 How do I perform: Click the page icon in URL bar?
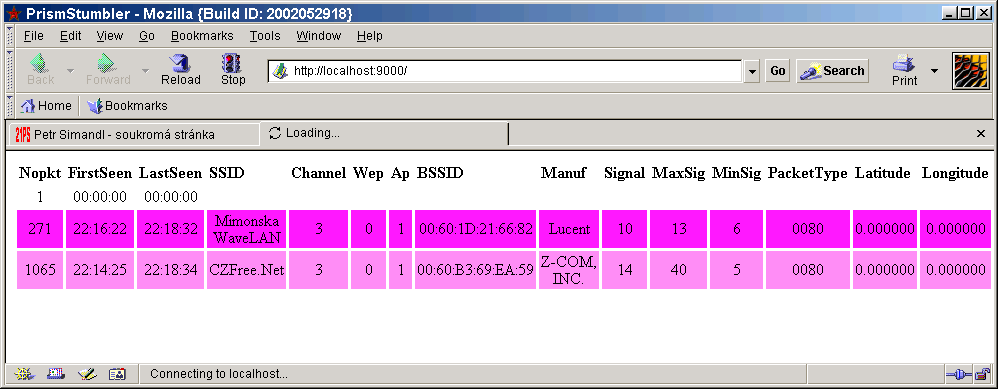coord(279,71)
